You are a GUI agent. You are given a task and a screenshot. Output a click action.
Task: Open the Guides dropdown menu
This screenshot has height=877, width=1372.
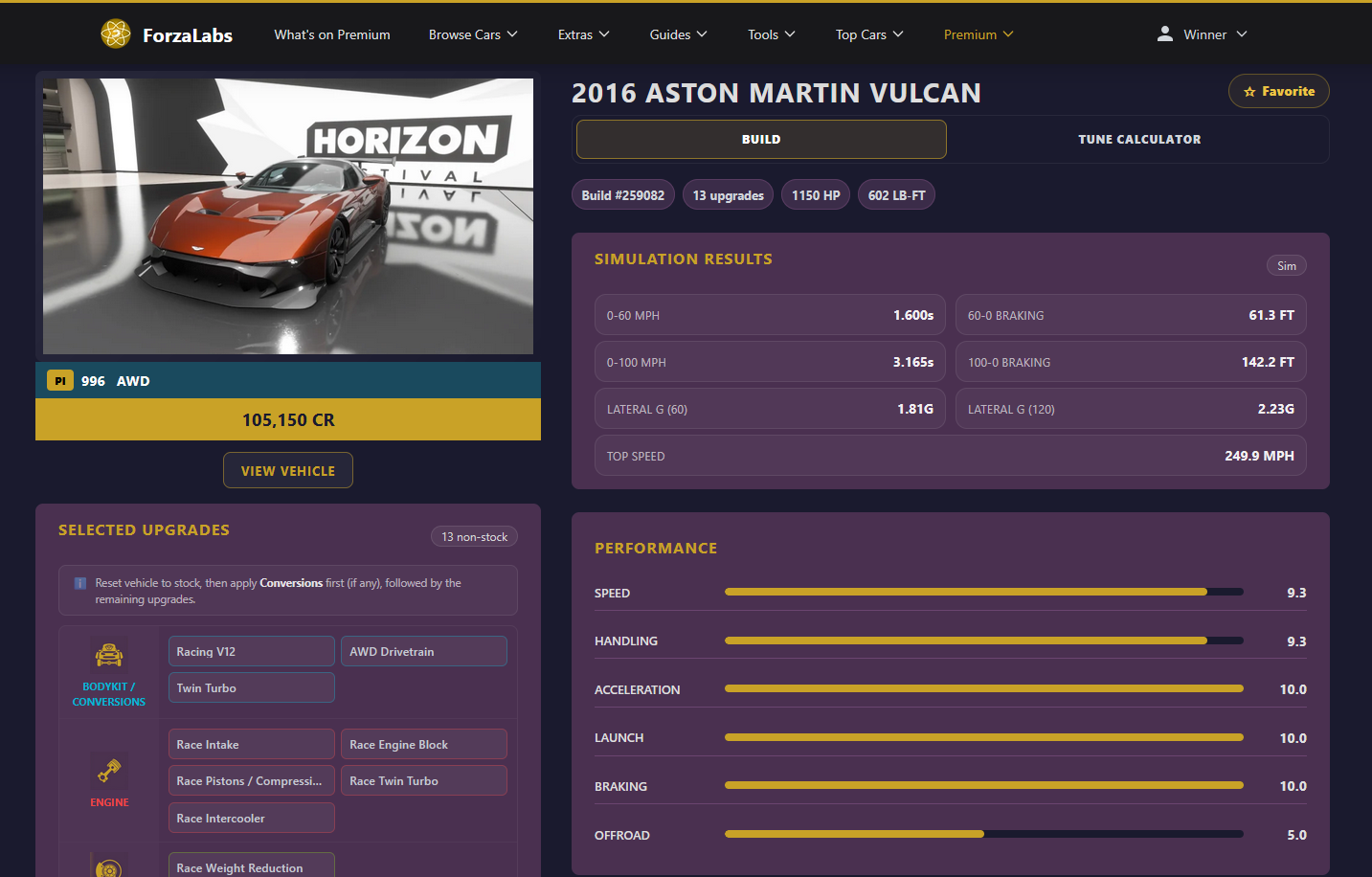(678, 34)
